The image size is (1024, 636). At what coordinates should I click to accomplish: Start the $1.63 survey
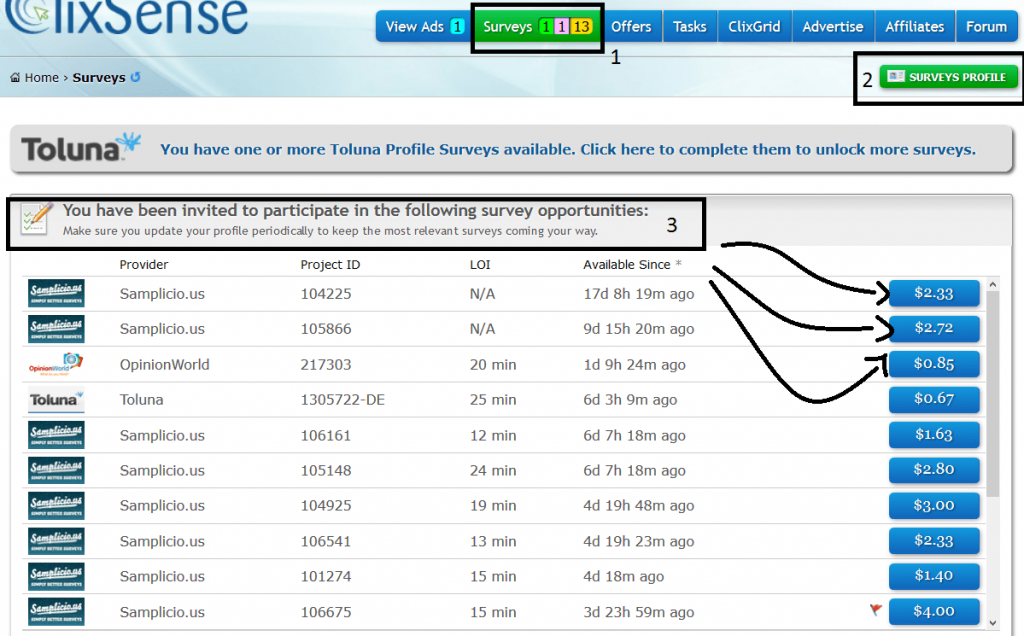(x=934, y=434)
